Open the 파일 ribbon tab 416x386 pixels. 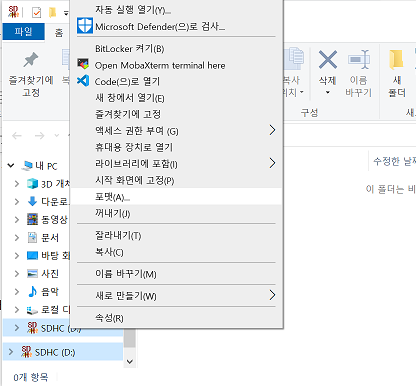coord(23,32)
